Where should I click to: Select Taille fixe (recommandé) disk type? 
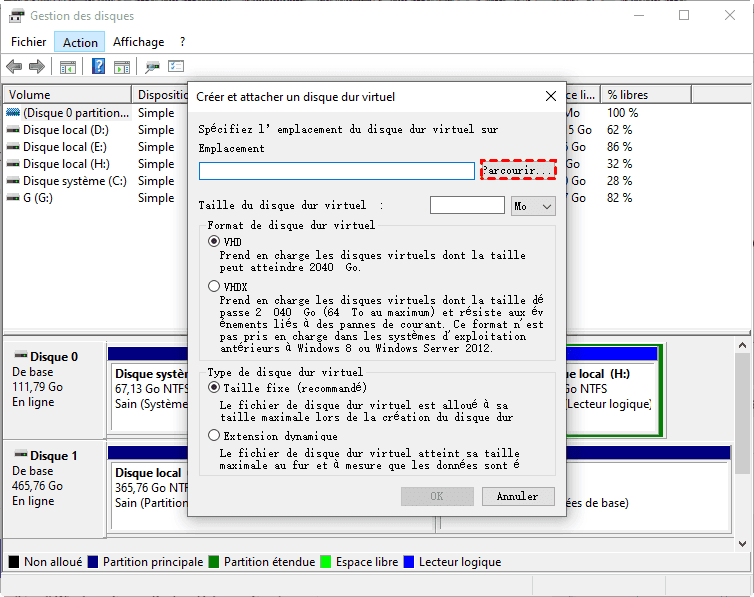(214, 387)
